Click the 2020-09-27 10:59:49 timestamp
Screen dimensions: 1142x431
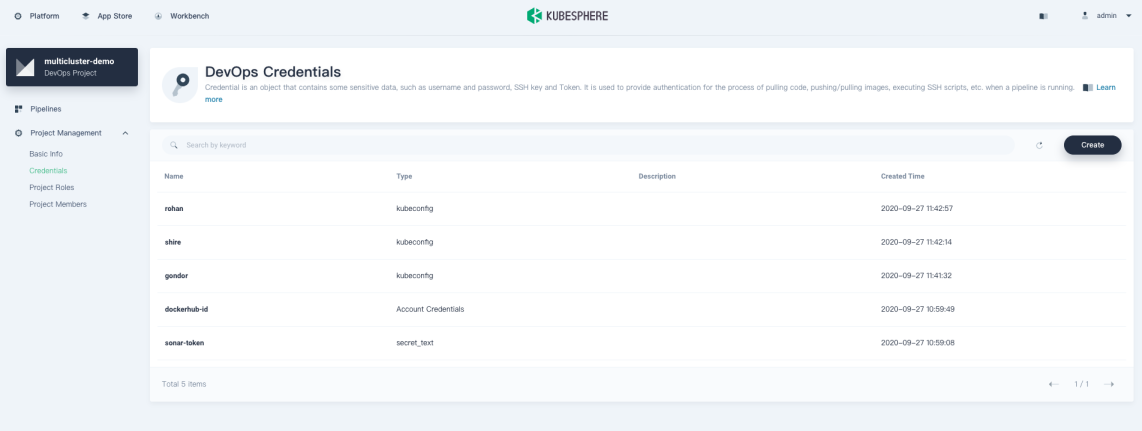pos(918,309)
